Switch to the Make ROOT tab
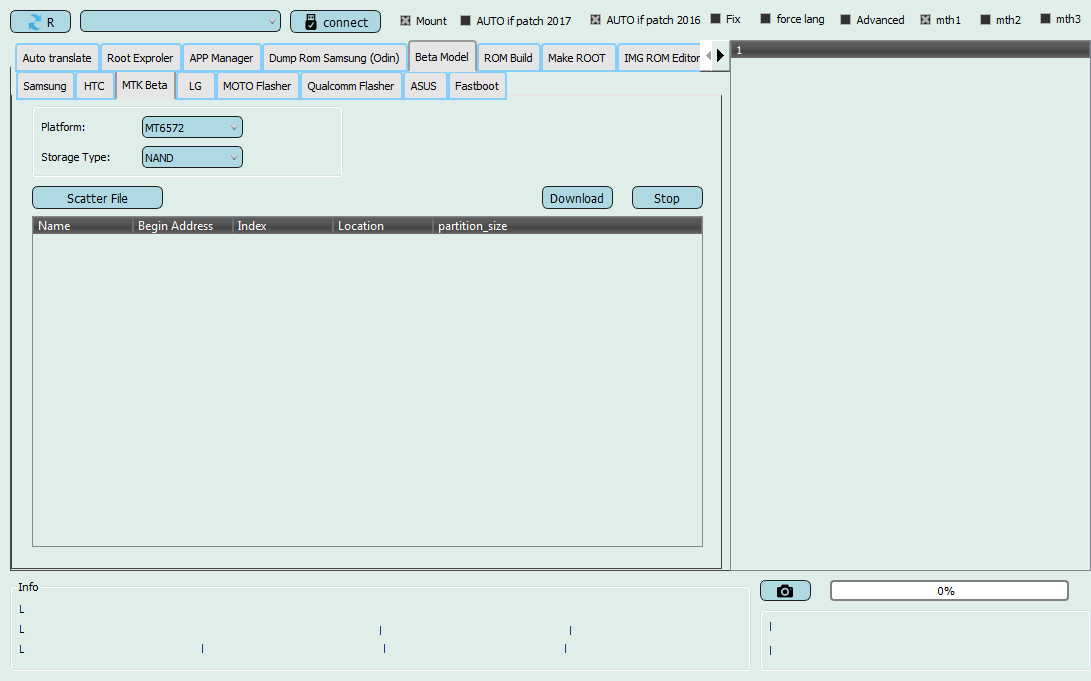Screen dimensions: 1091x681 [x=576, y=58]
